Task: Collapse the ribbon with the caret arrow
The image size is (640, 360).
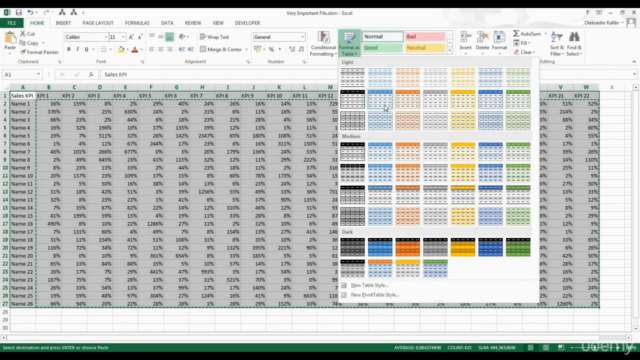Action: click(x=634, y=62)
